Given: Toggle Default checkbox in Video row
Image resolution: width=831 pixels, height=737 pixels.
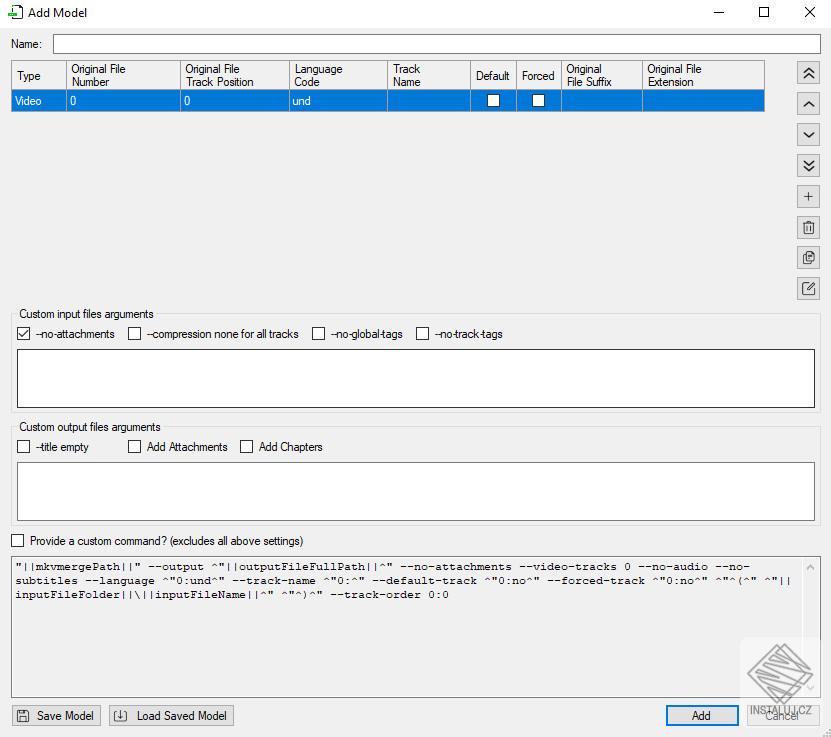Looking at the screenshot, I should tap(493, 101).
